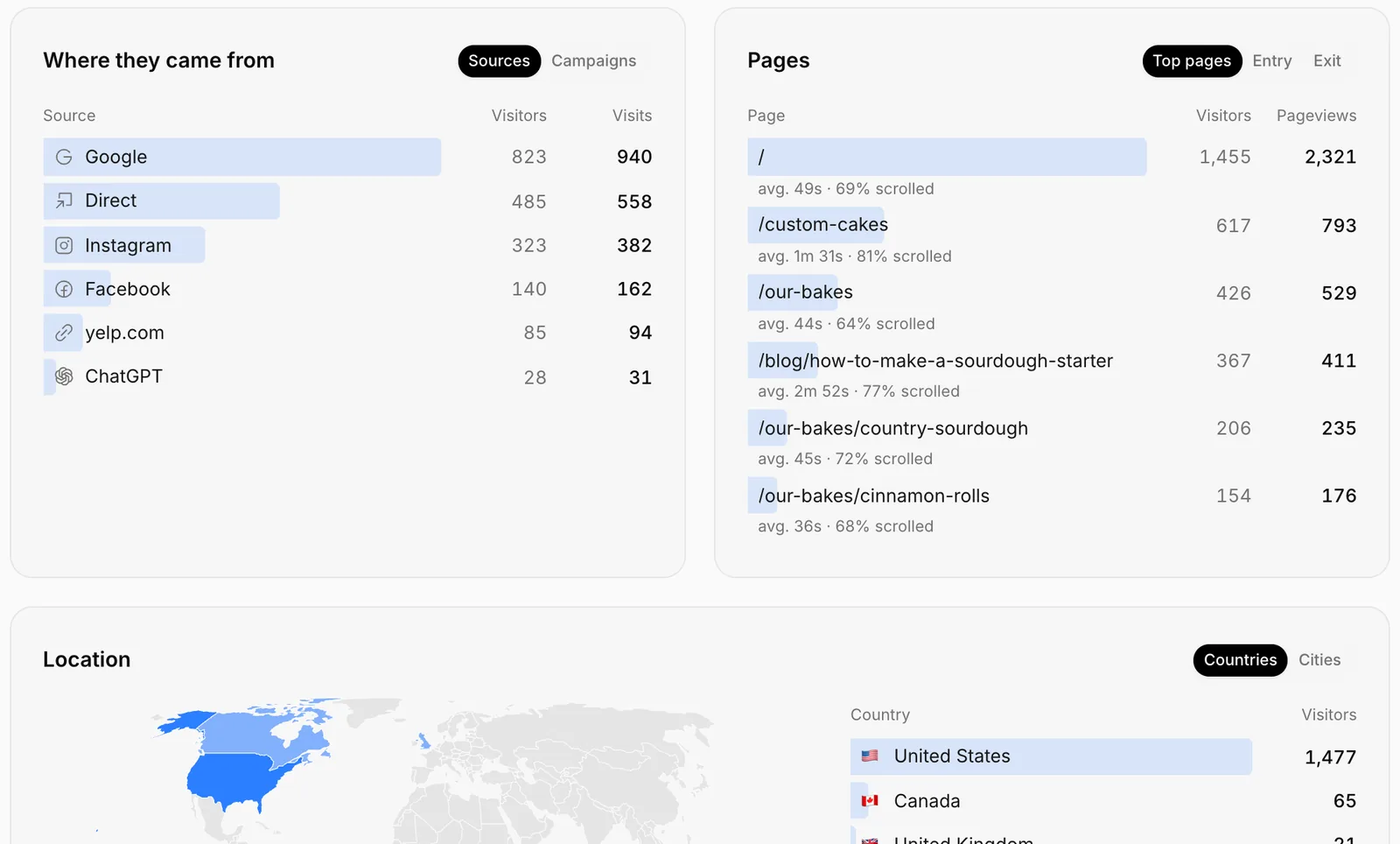
Task: Click the Google source icon
Action: 64,157
